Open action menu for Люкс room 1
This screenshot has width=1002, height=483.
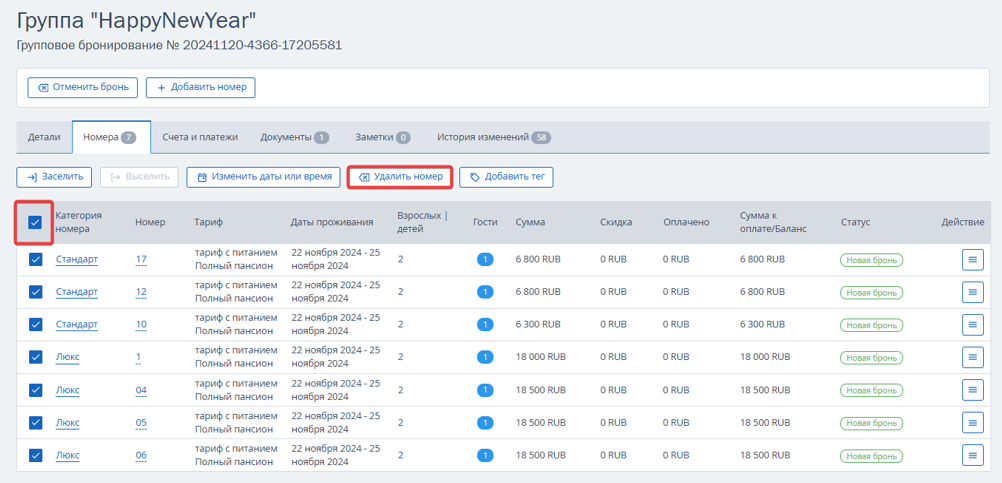[x=973, y=357]
